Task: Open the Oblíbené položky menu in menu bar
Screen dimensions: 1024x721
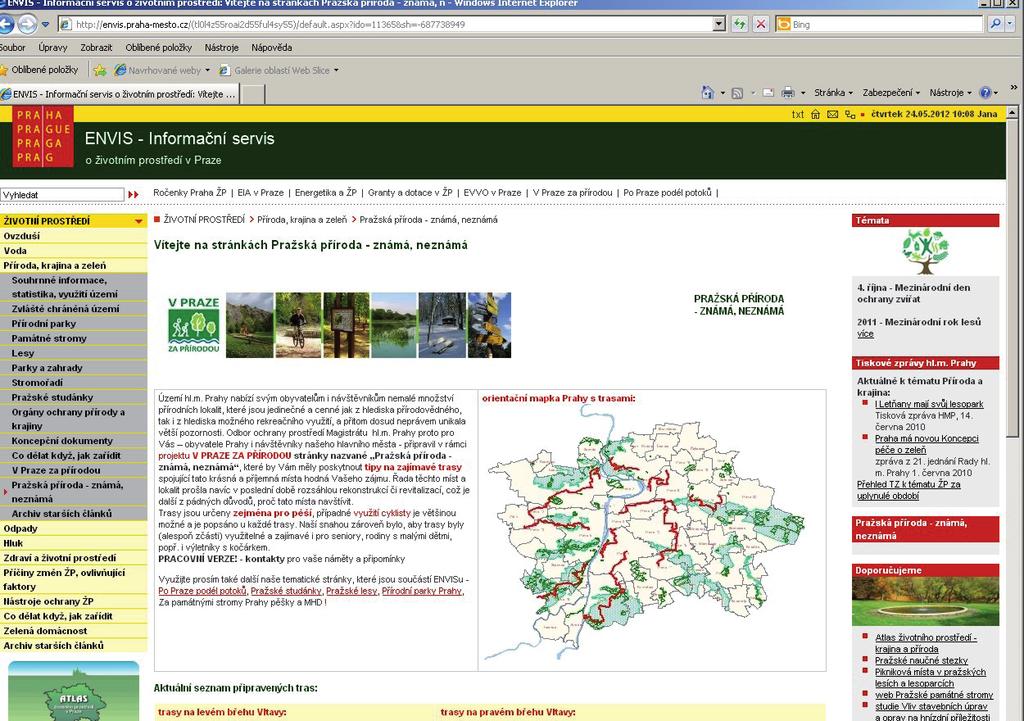Action: 159,48
